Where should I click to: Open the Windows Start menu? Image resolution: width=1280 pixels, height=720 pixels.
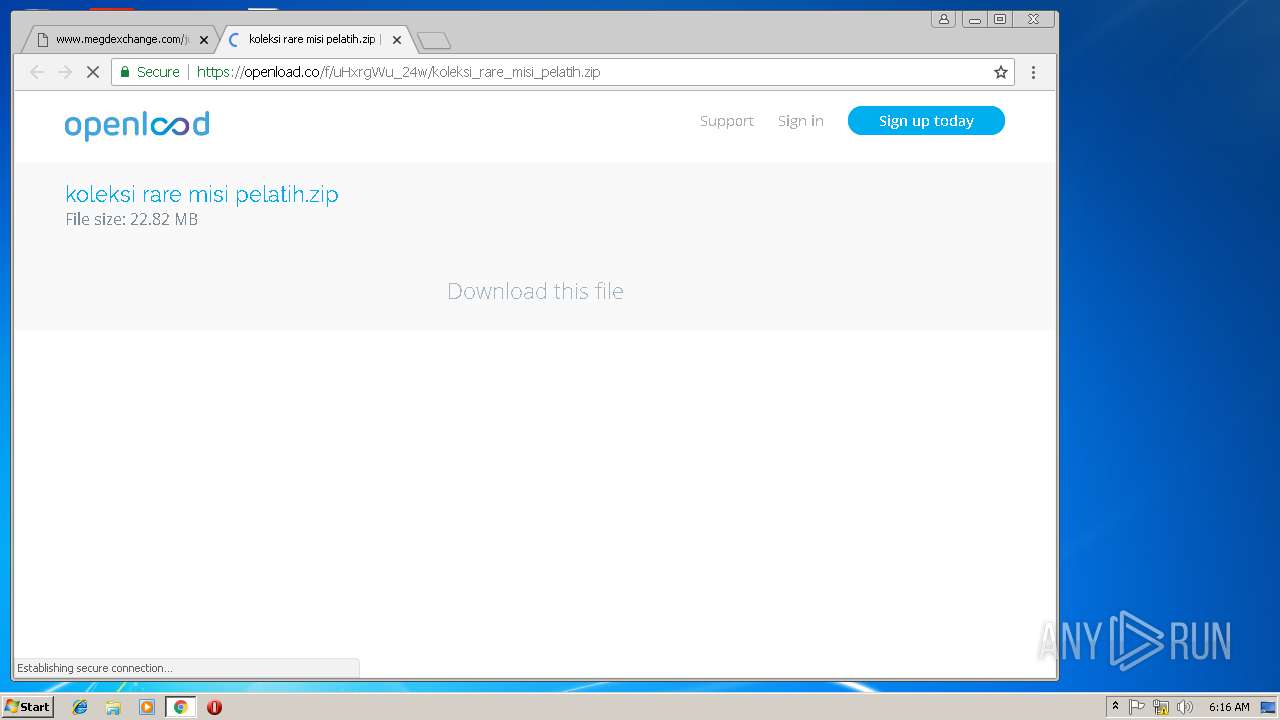[28, 707]
